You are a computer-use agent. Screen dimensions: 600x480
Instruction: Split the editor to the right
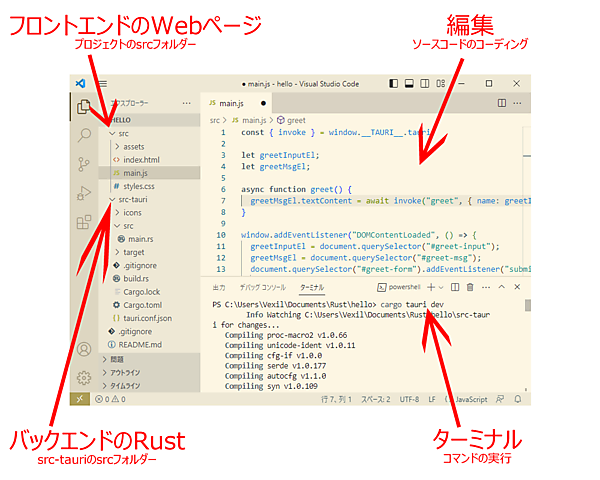pyautogui.click(x=502, y=103)
